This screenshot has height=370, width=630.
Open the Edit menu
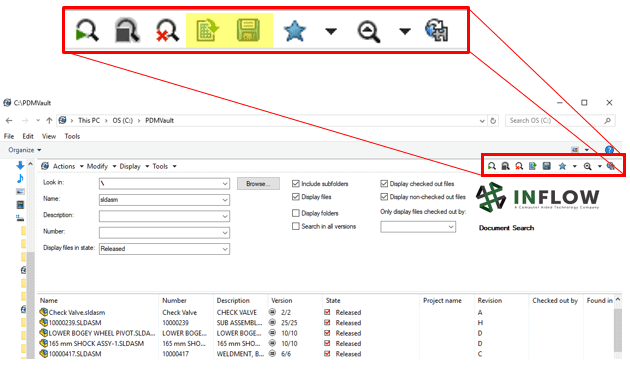28,136
